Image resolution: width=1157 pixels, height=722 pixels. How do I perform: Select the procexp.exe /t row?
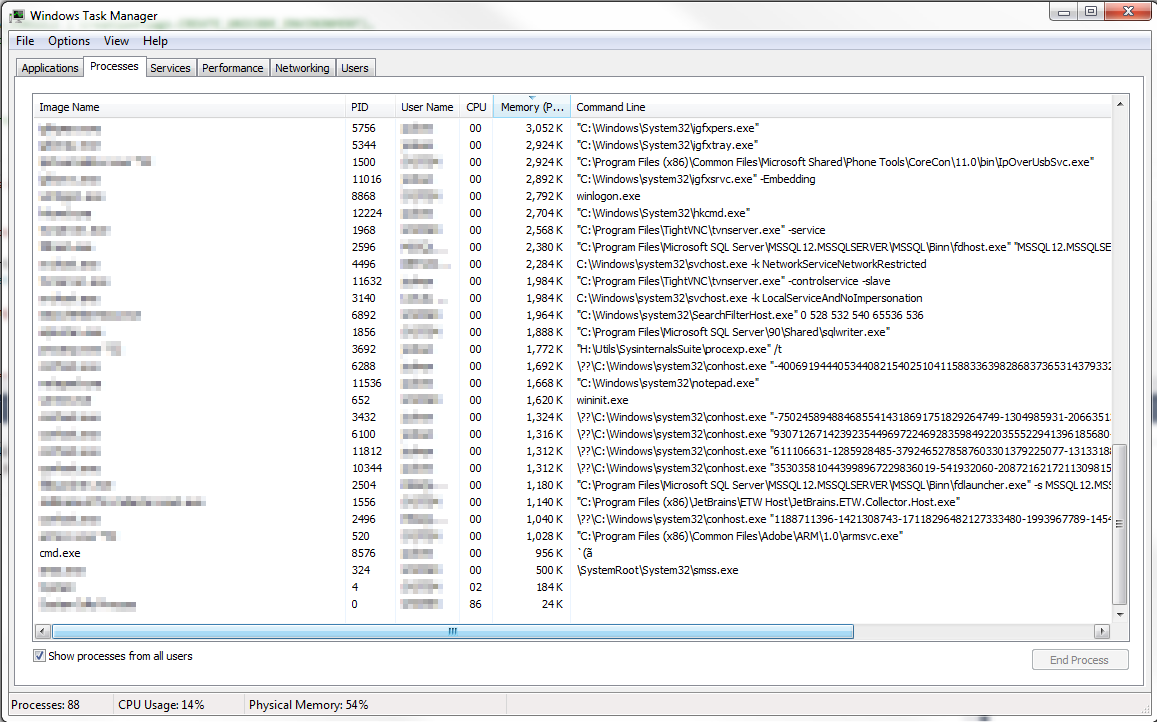point(573,349)
